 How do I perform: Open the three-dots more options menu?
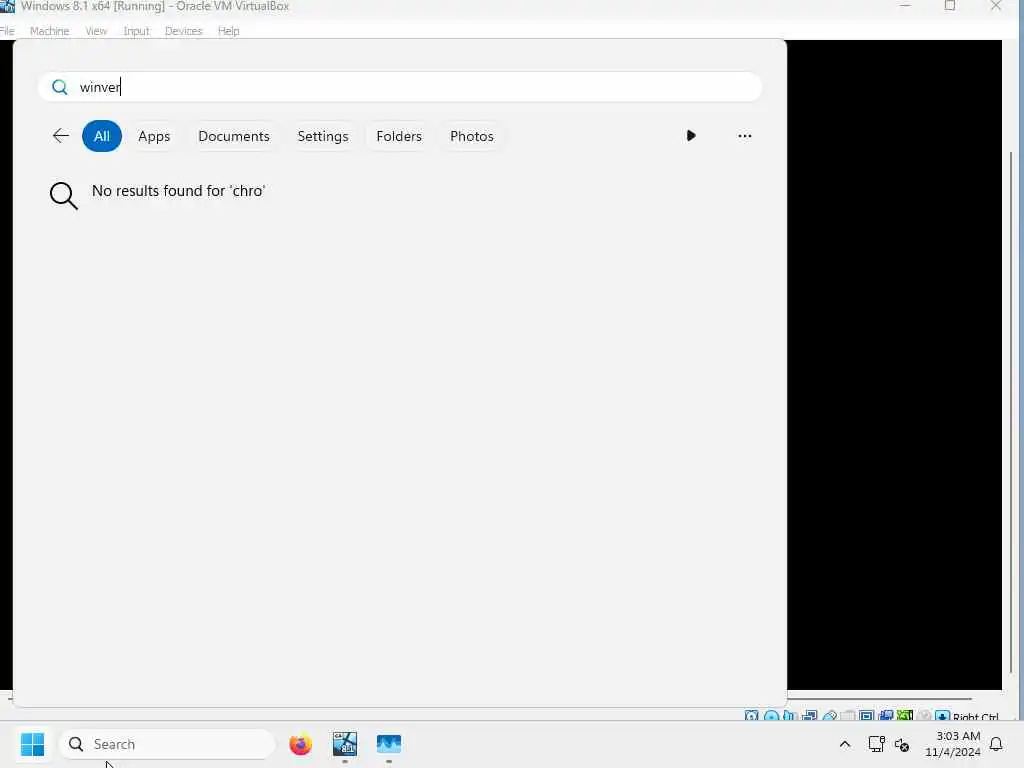744,136
